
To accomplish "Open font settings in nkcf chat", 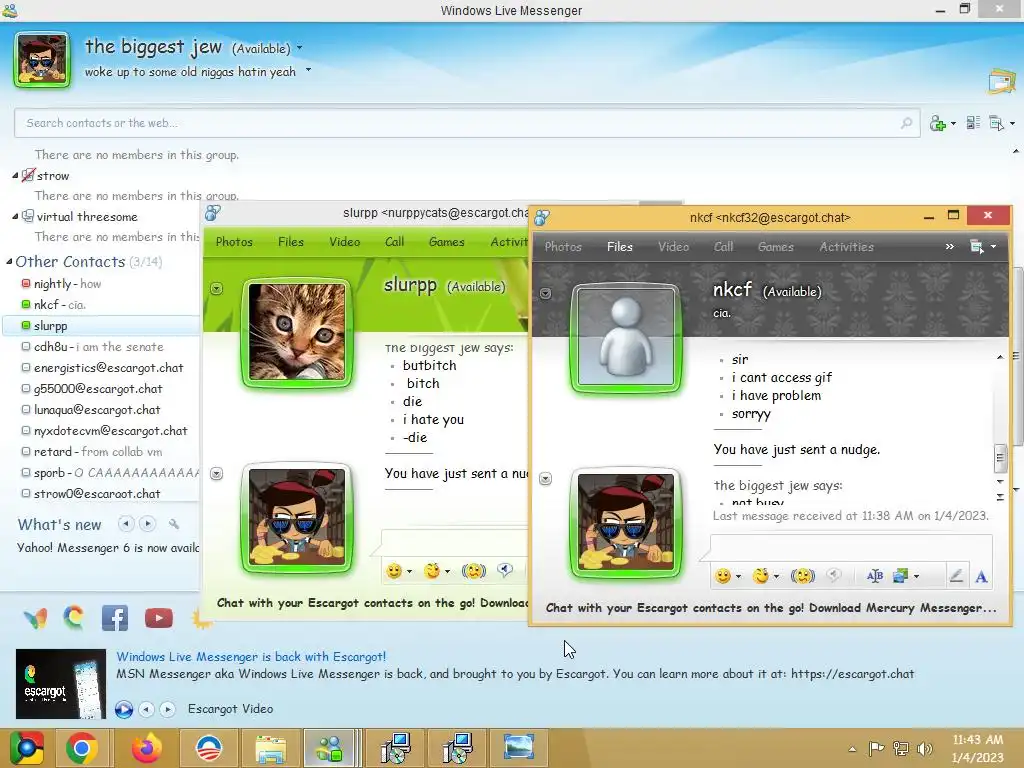I will [981, 576].
